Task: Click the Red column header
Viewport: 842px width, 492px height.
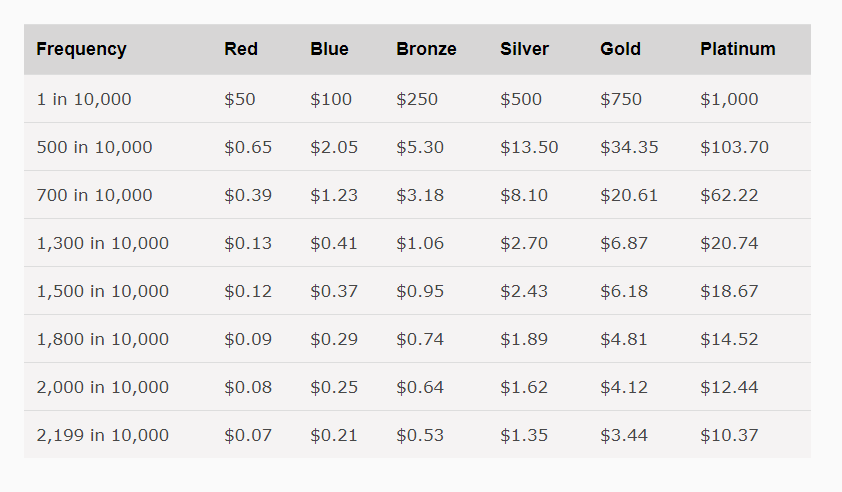Action: (x=241, y=49)
